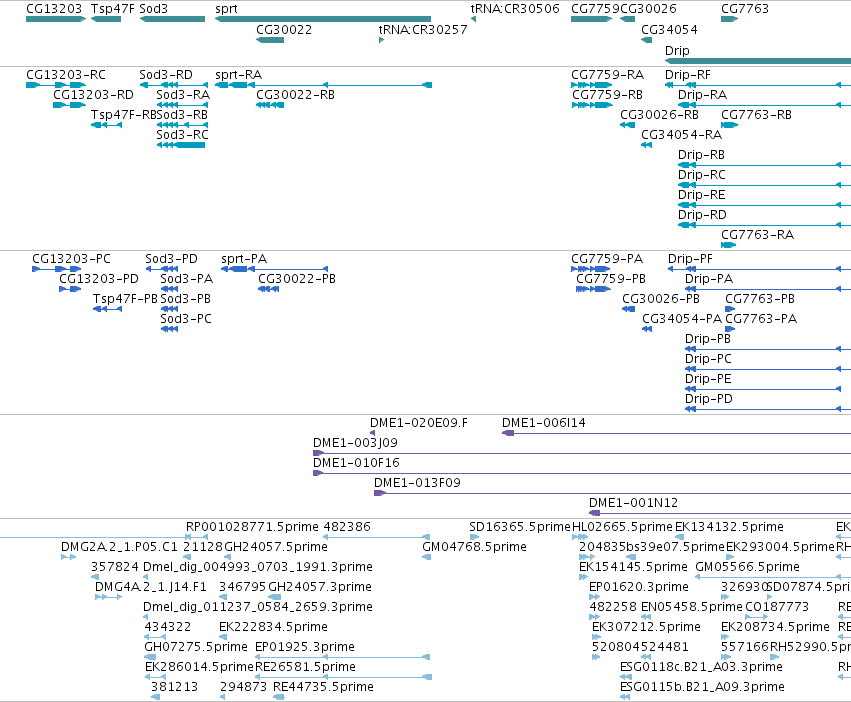The height and width of the screenshot is (702, 851).
Task: Click transcript CG30026-RB
Action: pyautogui.click(x=659, y=115)
